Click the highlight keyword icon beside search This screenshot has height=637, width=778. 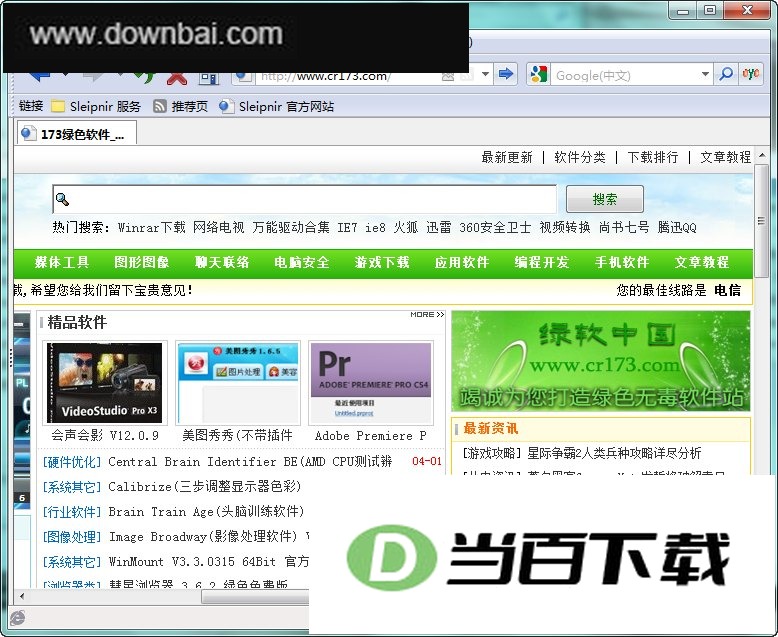click(750, 74)
